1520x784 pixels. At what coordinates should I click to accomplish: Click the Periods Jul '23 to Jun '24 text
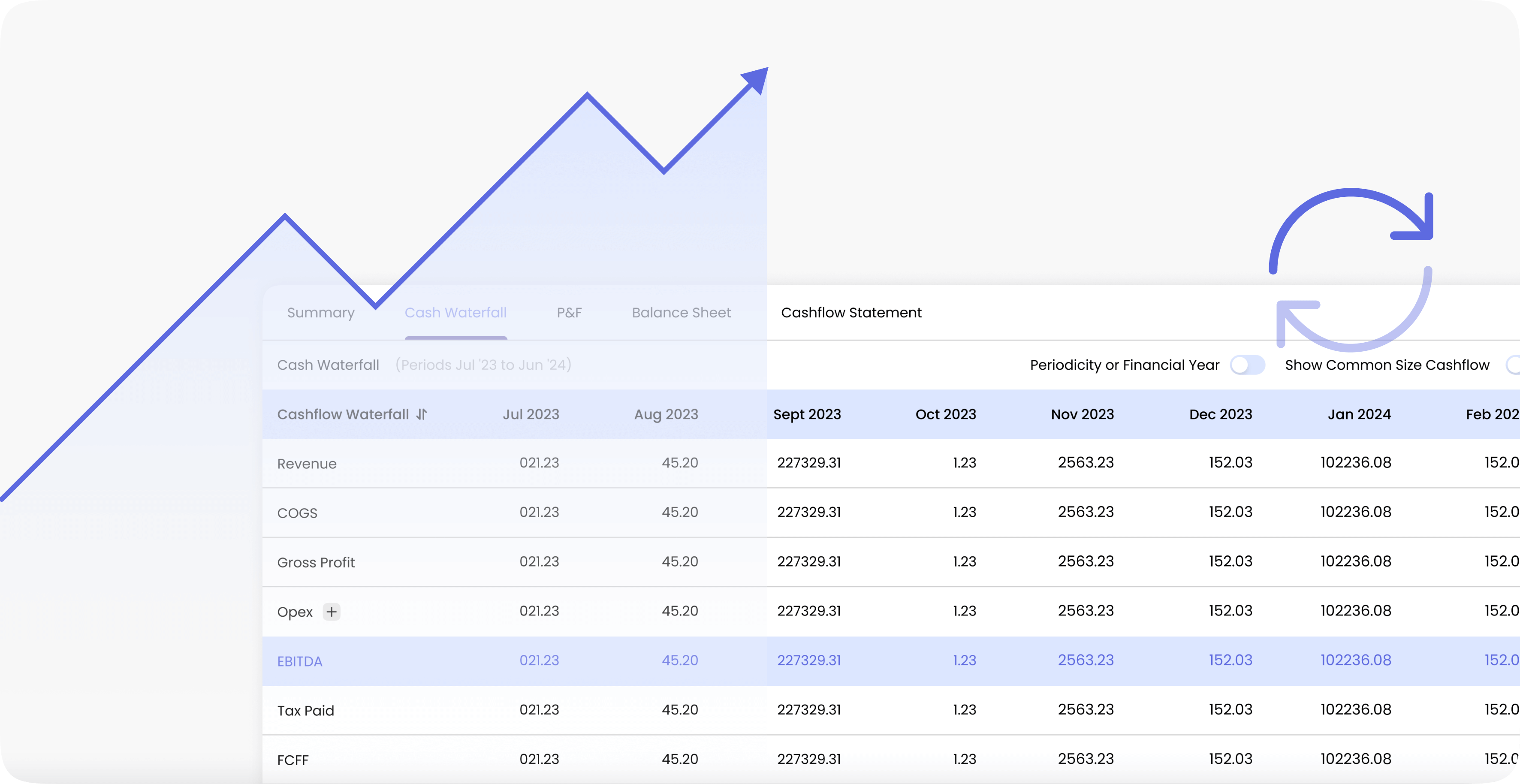pyautogui.click(x=483, y=365)
